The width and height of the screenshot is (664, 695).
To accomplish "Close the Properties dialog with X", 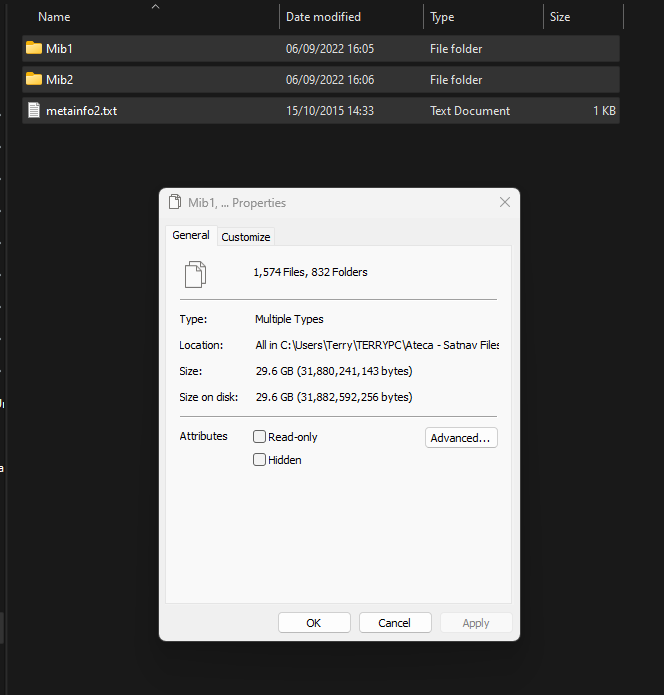I will pos(505,203).
